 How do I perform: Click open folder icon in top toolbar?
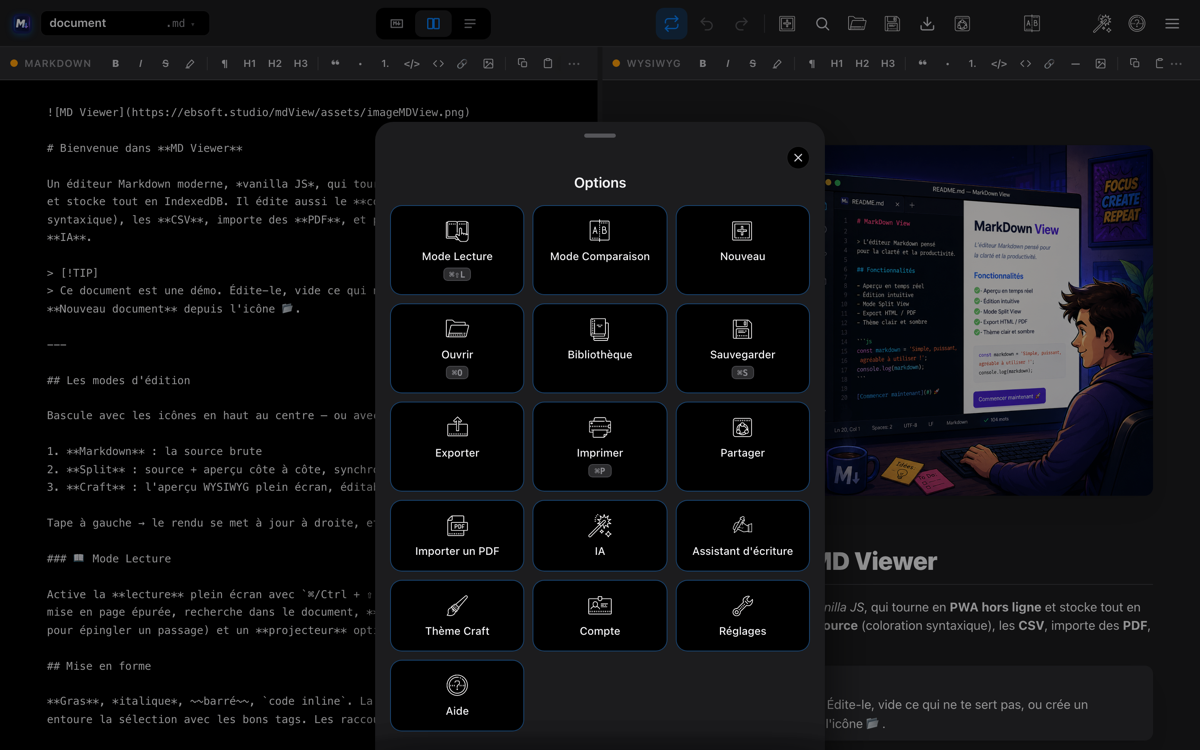pyautogui.click(x=857, y=24)
